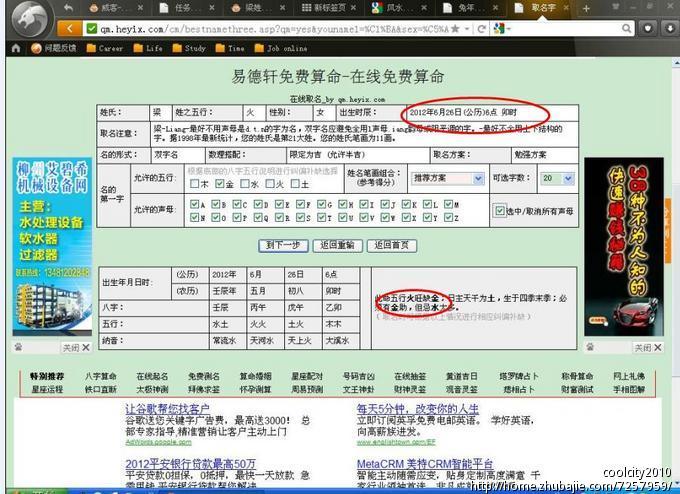Viewport: 680px width, 494px height.
Task: Click the browser back arrow button
Action: [x=68, y=29]
